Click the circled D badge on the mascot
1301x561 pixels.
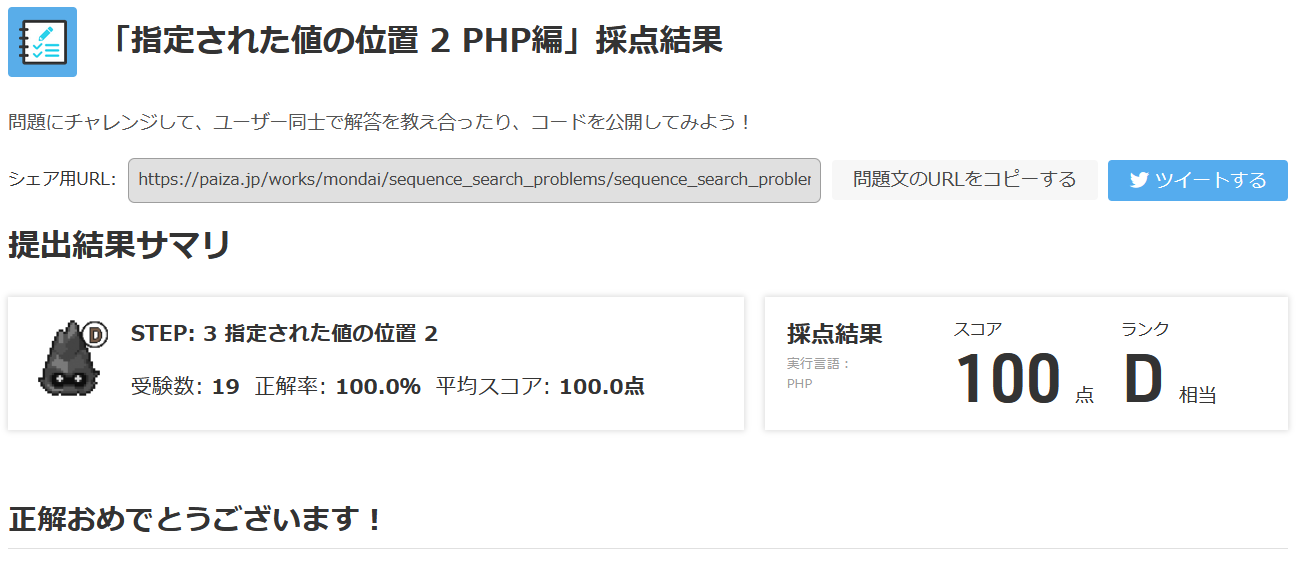click(x=97, y=333)
